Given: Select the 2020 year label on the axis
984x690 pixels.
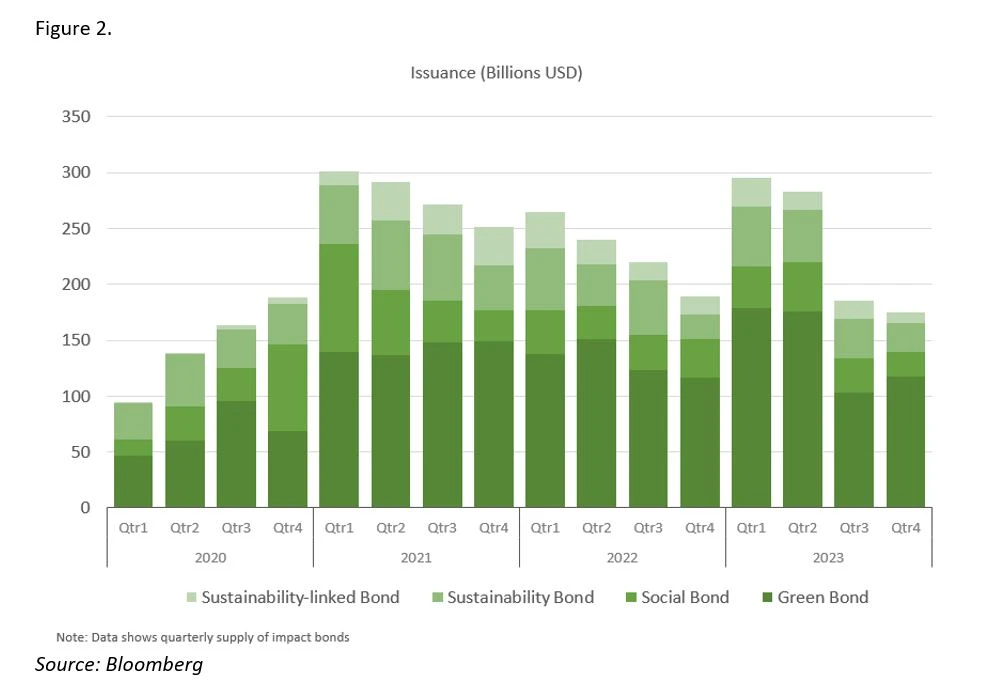Looking at the screenshot, I should [x=210, y=558].
